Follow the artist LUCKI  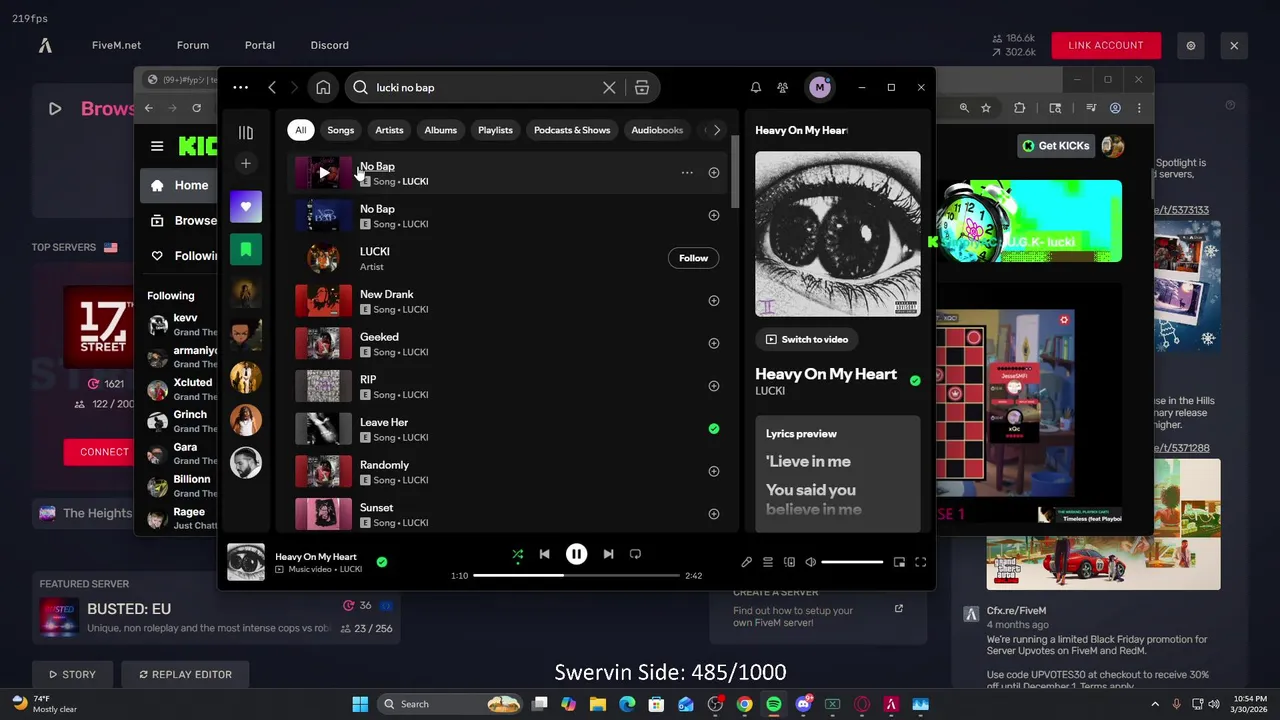coord(693,258)
